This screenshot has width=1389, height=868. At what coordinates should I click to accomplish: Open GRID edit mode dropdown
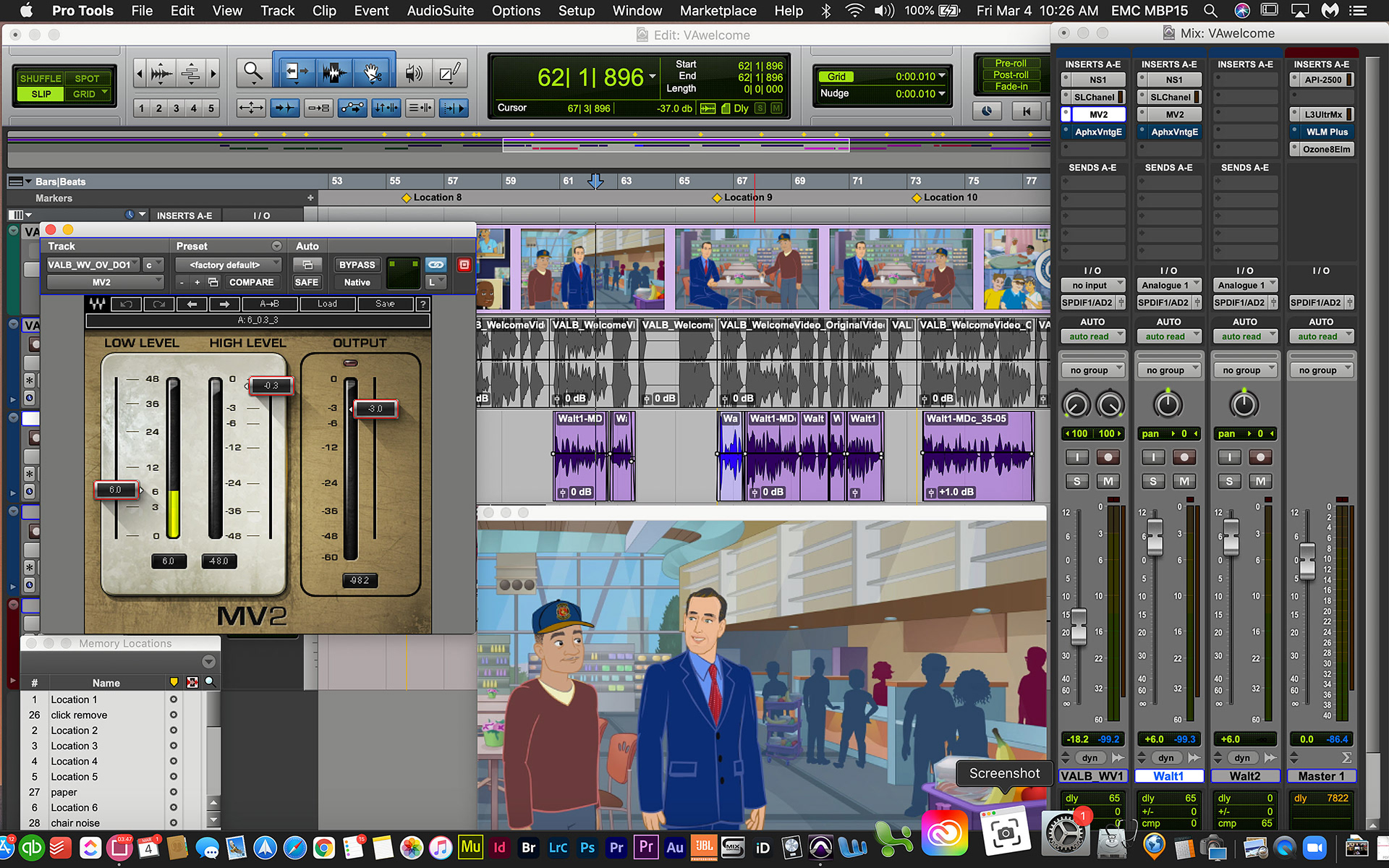point(88,94)
